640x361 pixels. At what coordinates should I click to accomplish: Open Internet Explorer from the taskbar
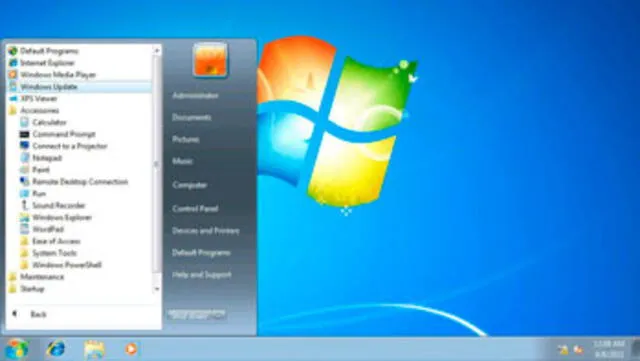pyautogui.click(x=56, y=349)
